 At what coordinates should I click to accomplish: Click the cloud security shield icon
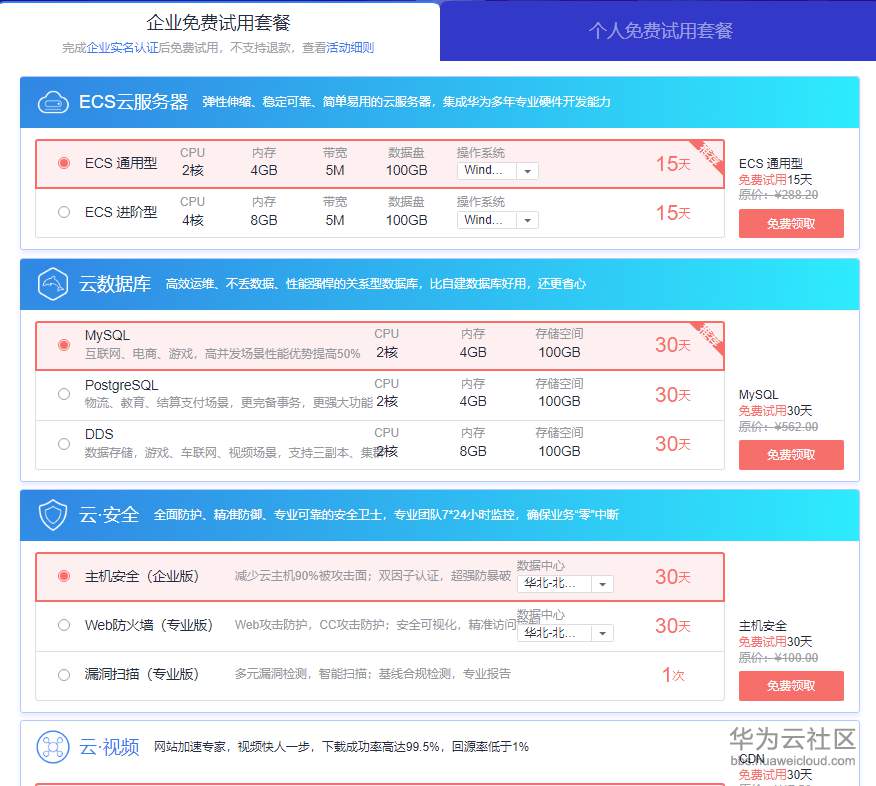53,515
